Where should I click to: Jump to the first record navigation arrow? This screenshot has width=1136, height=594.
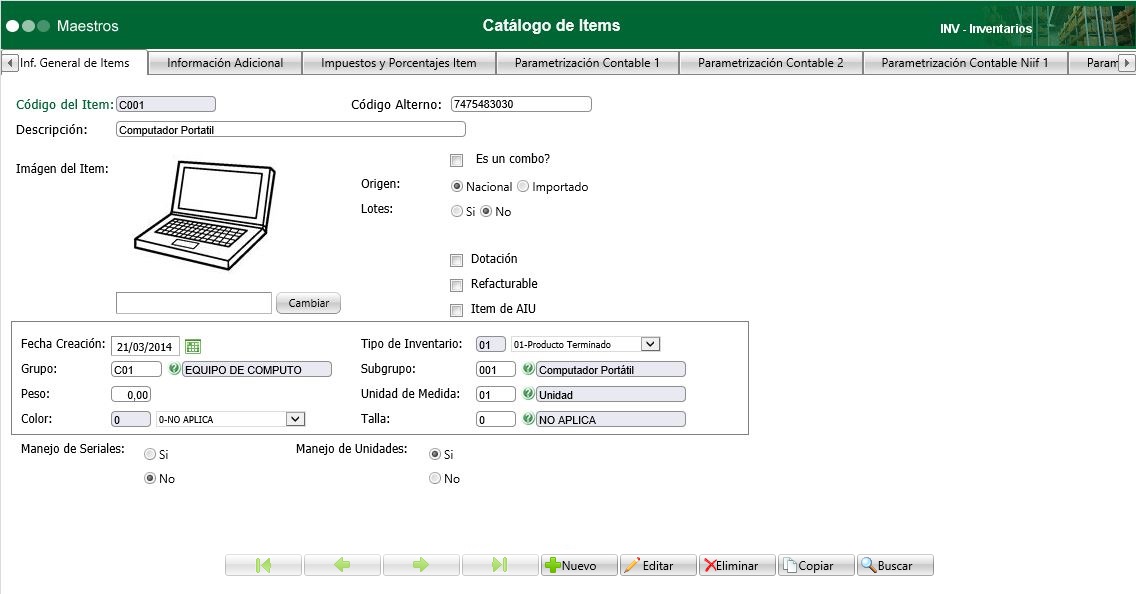point(263,565)
